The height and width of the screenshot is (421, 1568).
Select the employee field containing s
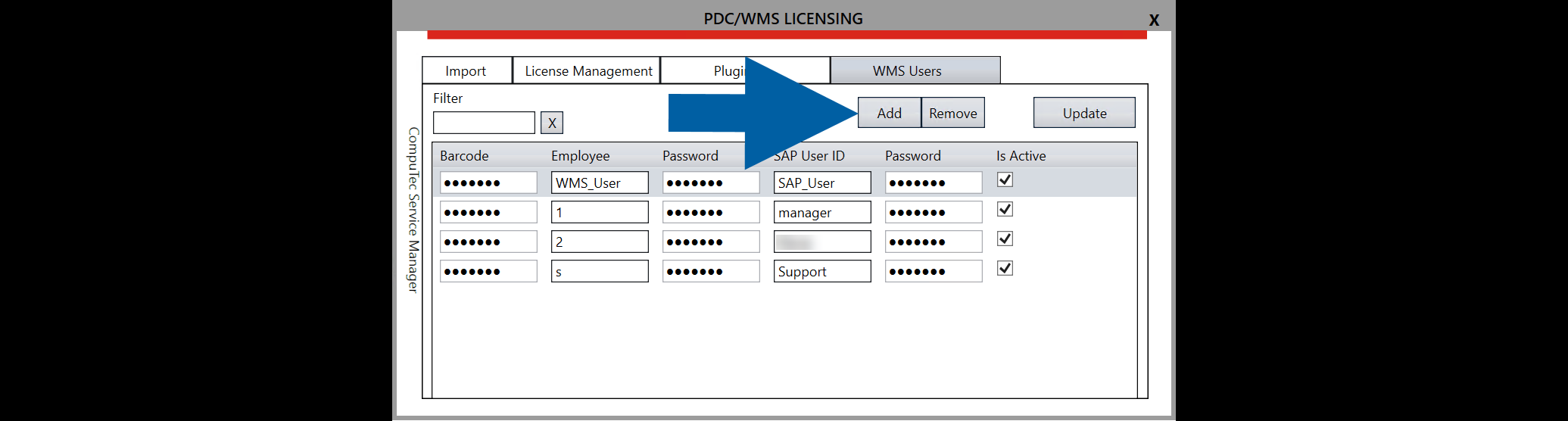600,271
